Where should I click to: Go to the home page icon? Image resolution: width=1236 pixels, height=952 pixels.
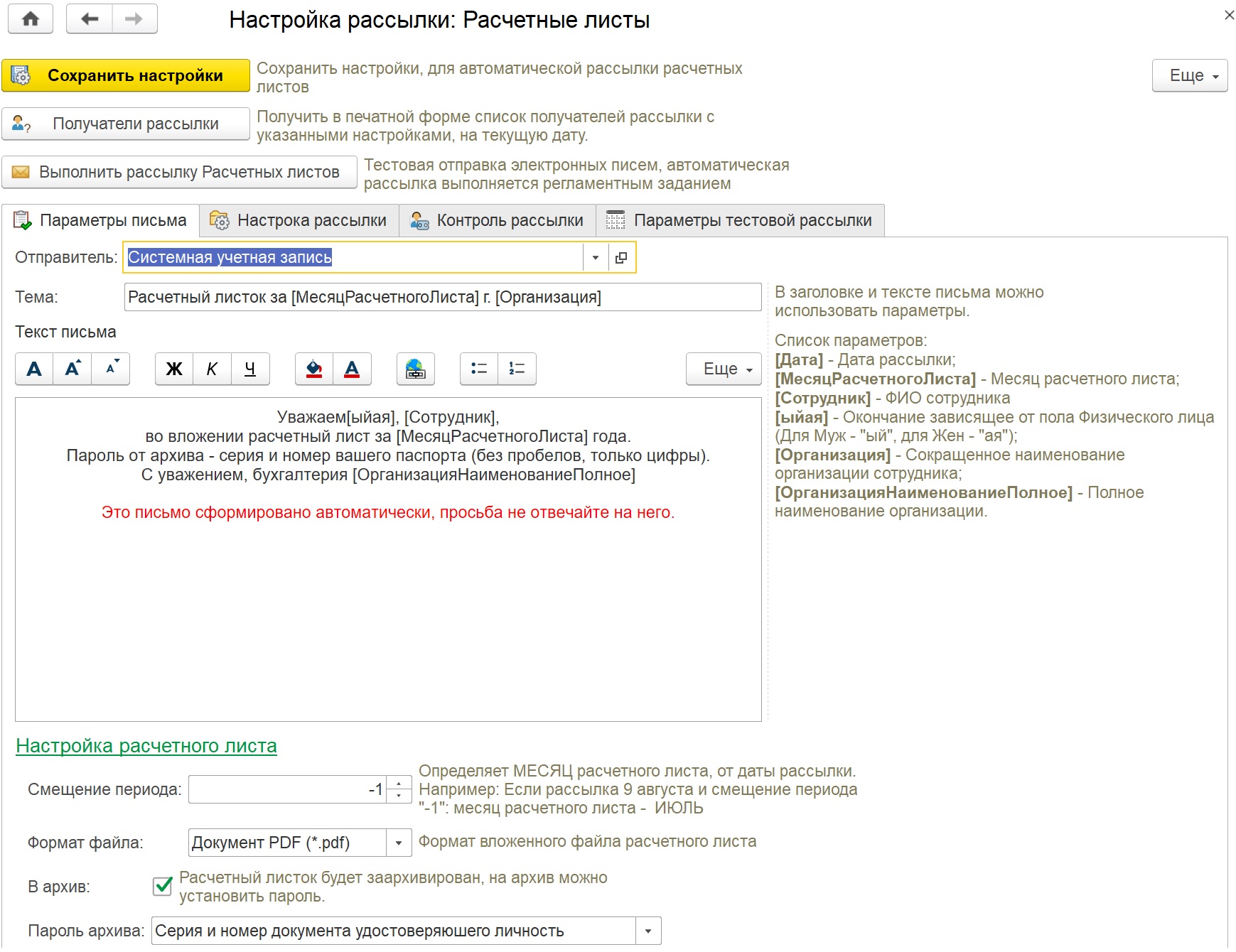31,19
